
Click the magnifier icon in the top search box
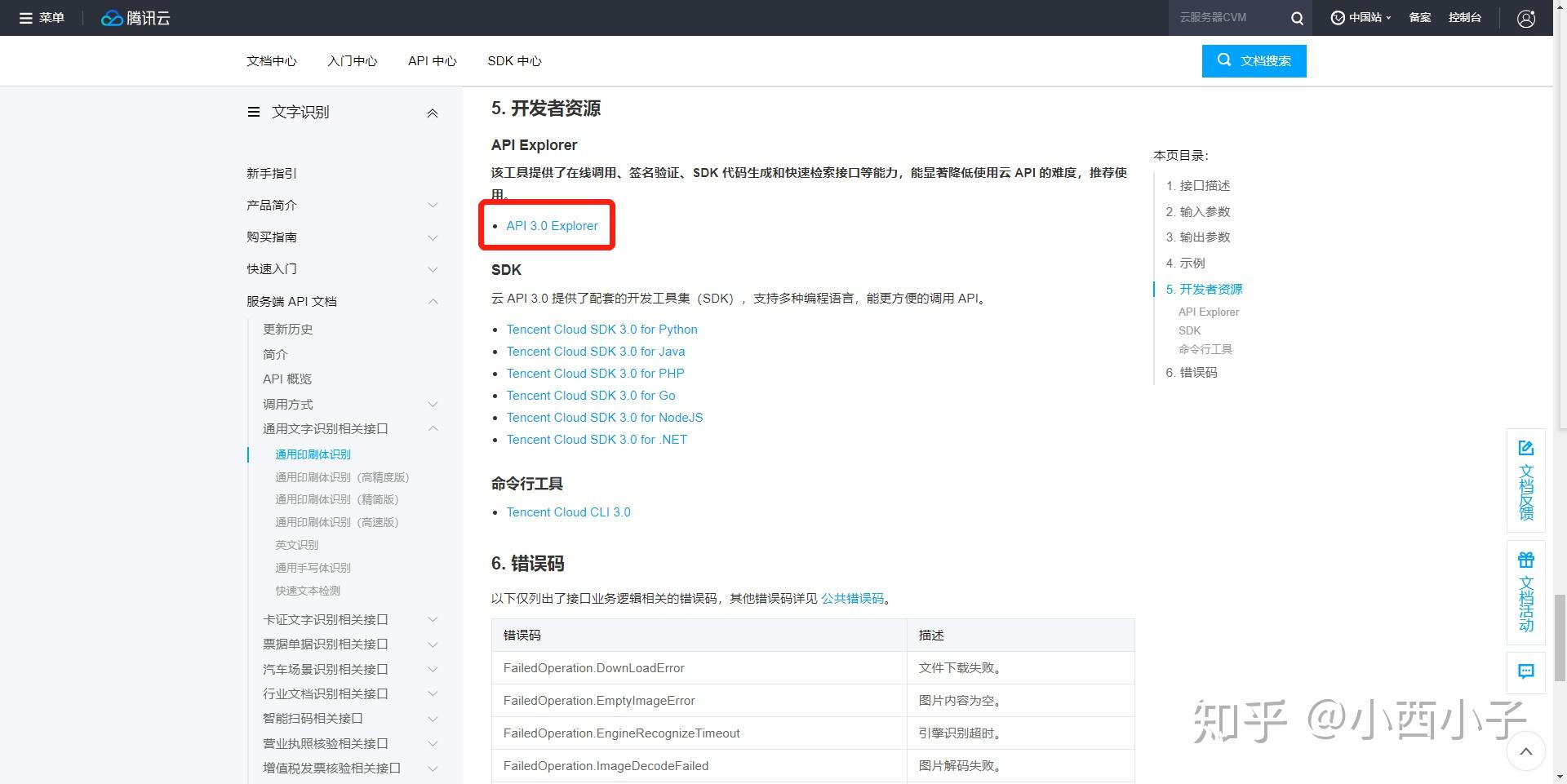click(x=1297, y=18)
